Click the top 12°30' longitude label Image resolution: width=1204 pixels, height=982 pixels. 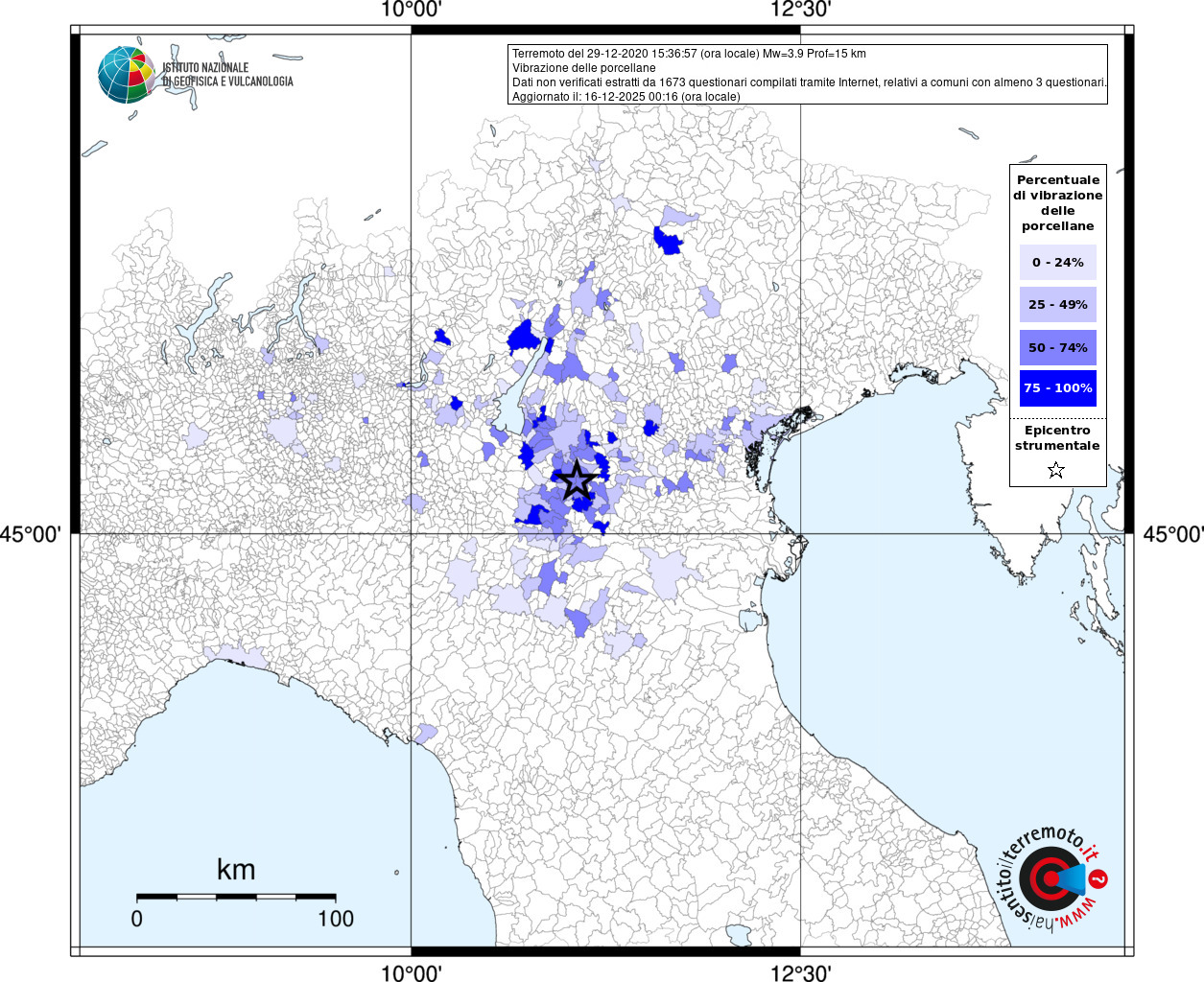click(x=800, y=10)
